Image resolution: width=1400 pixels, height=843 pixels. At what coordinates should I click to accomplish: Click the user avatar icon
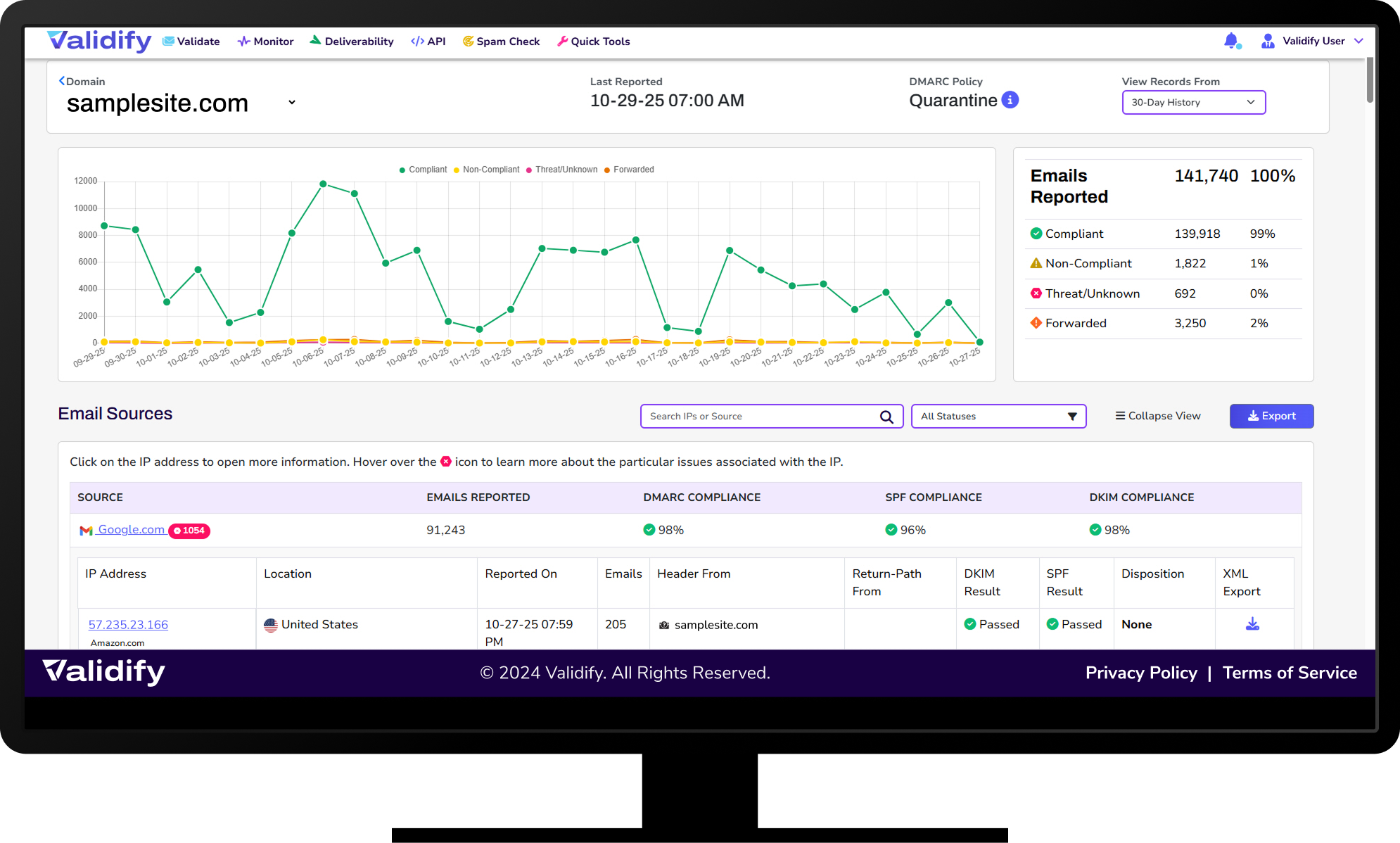pyautogui.click(x=1267, y=41)
